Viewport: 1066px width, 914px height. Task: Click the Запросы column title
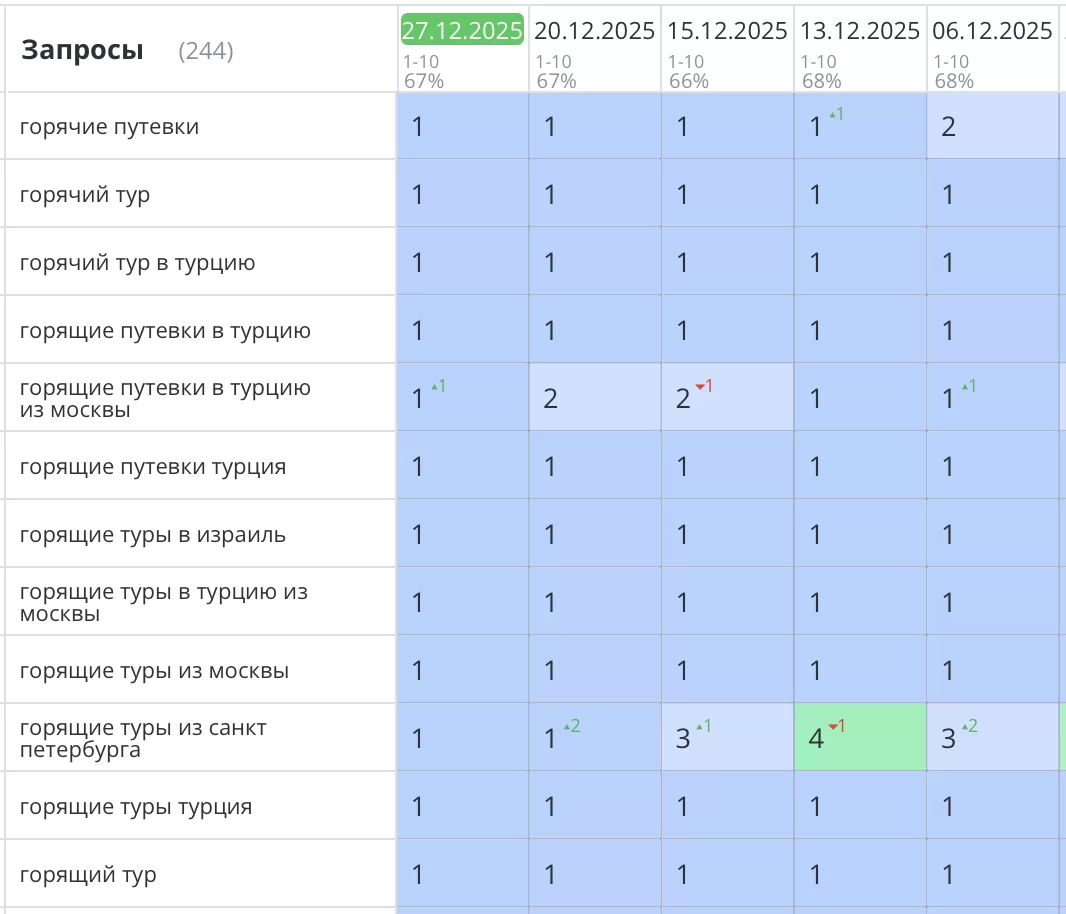tap(82, 50)
